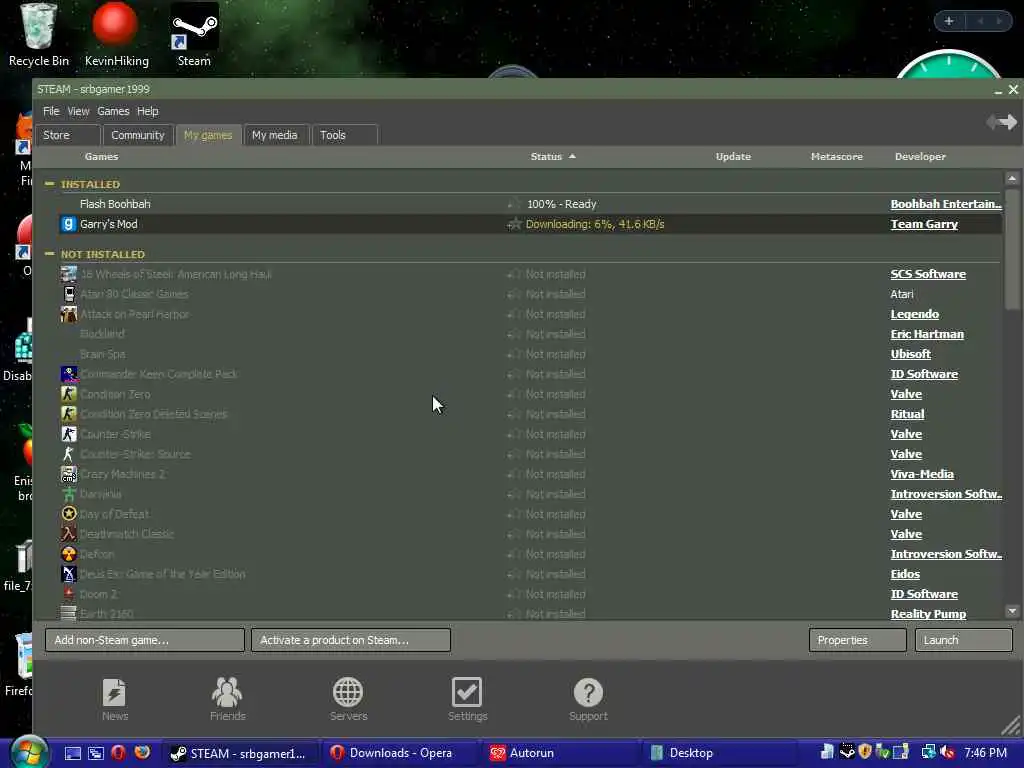Sort by the Metascore column header
1024x768 pixels.
pyautogui.click(x=837, y=157)
